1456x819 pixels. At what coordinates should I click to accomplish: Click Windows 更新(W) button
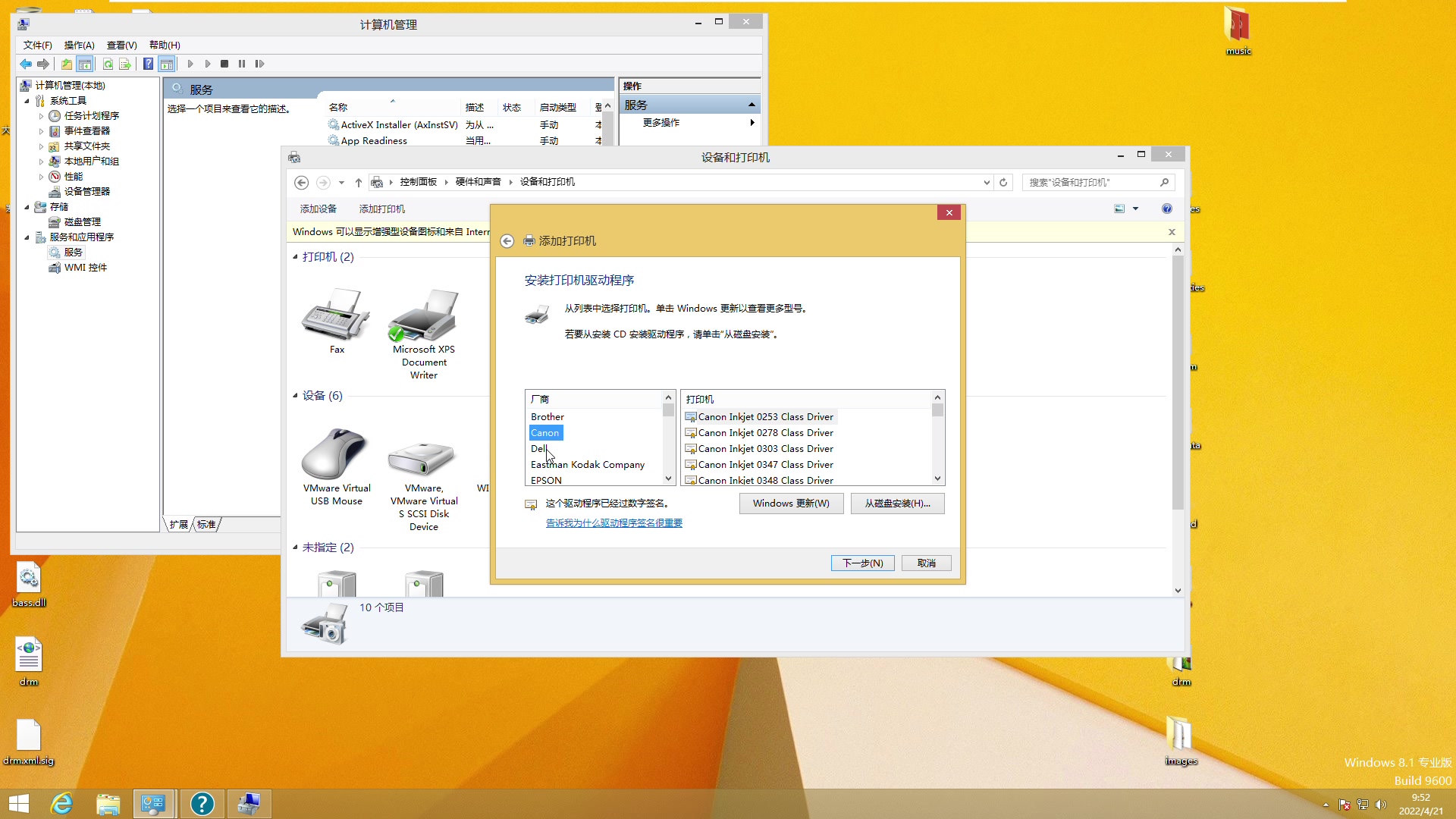[791, 504]
